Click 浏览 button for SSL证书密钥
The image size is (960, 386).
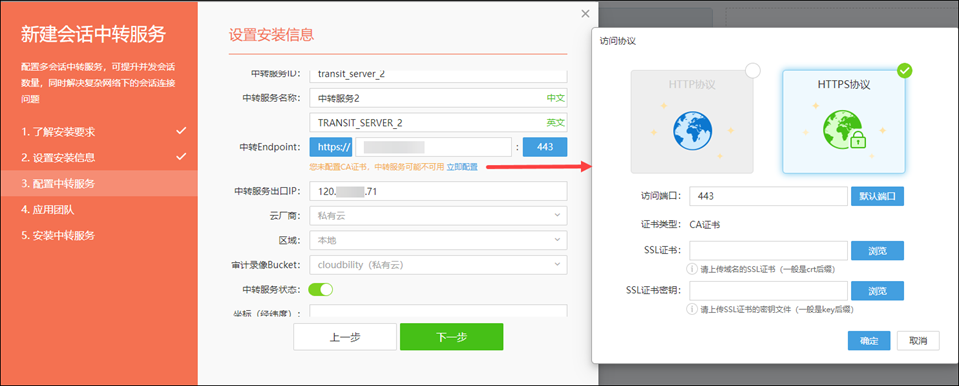pyautogui.click(x=877, y=291)
